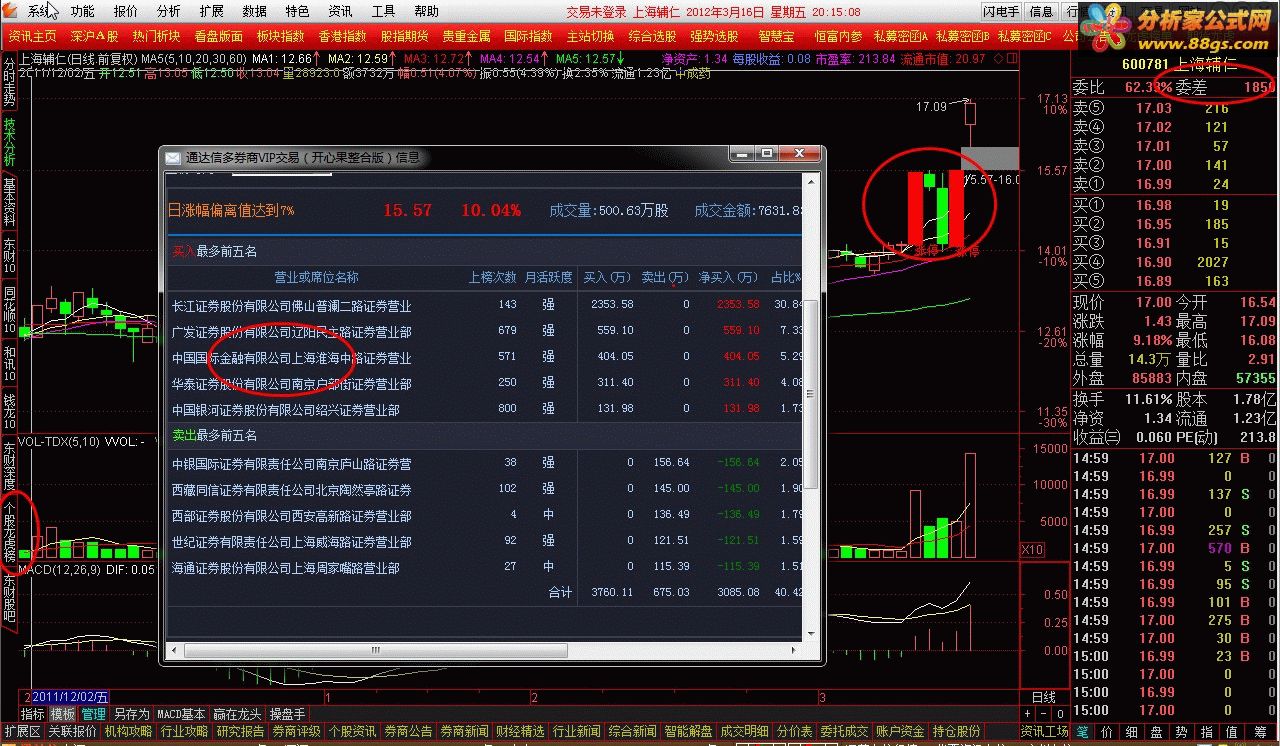Select 贵重金属 in toolbar
This screenshot has height=746, width=1280.
coord(466,36)
